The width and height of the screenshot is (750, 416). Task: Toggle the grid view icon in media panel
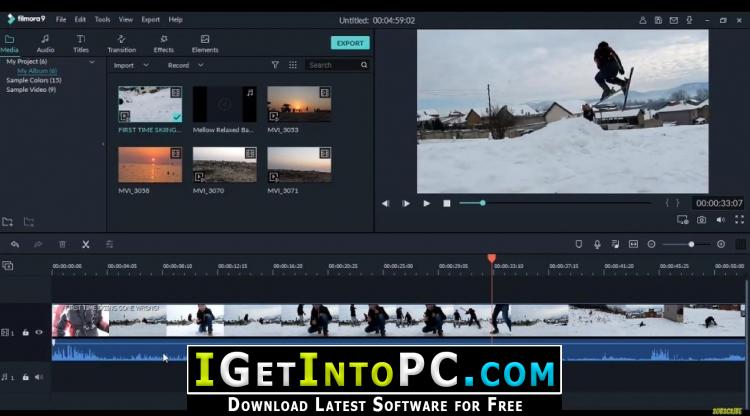[293, 65]
